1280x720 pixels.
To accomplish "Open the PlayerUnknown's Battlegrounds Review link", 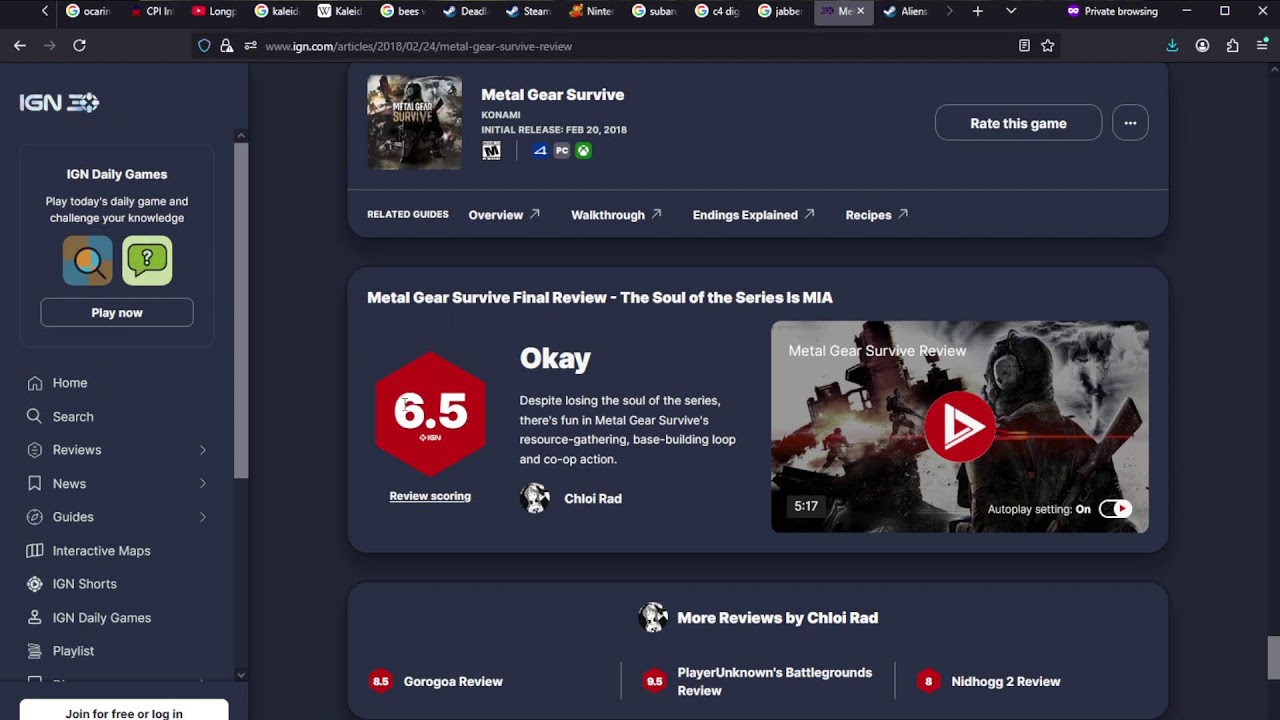I will 774,681.
